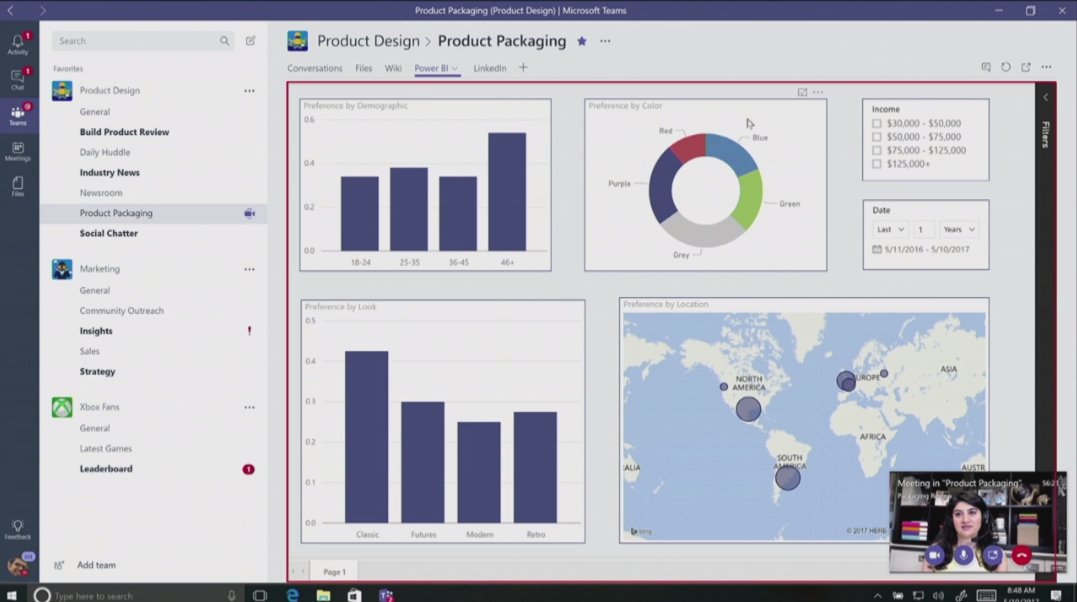The image size is (1077, 602).
Task: Select the blue segment of the donut chart
Action: pos(732,152)
